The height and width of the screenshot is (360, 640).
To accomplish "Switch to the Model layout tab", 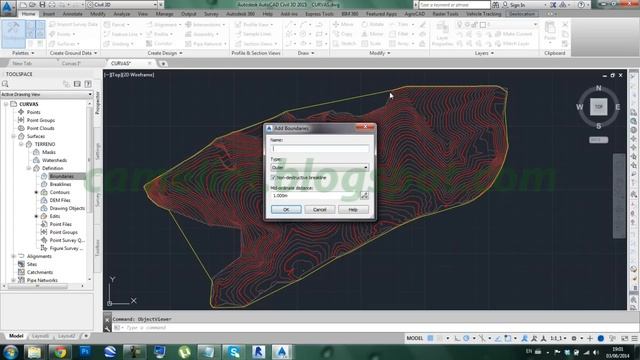I will pos(16,336).
